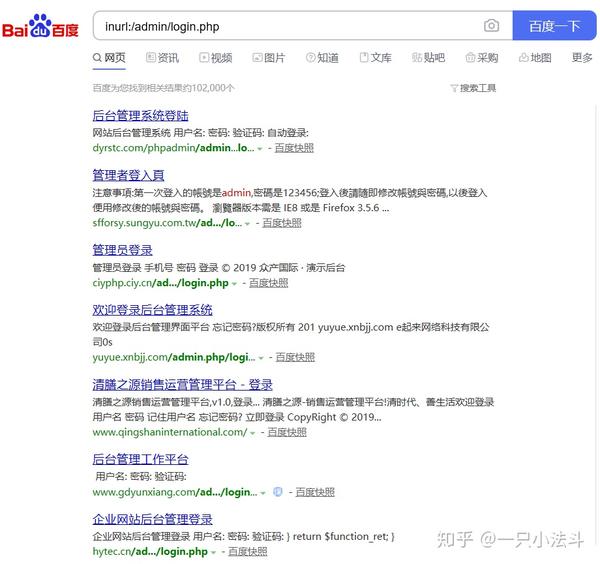Screen dimensions: 600x564
Task: Click the text 百度为您找到相关结果约102,000个
Action: [164, 88]
